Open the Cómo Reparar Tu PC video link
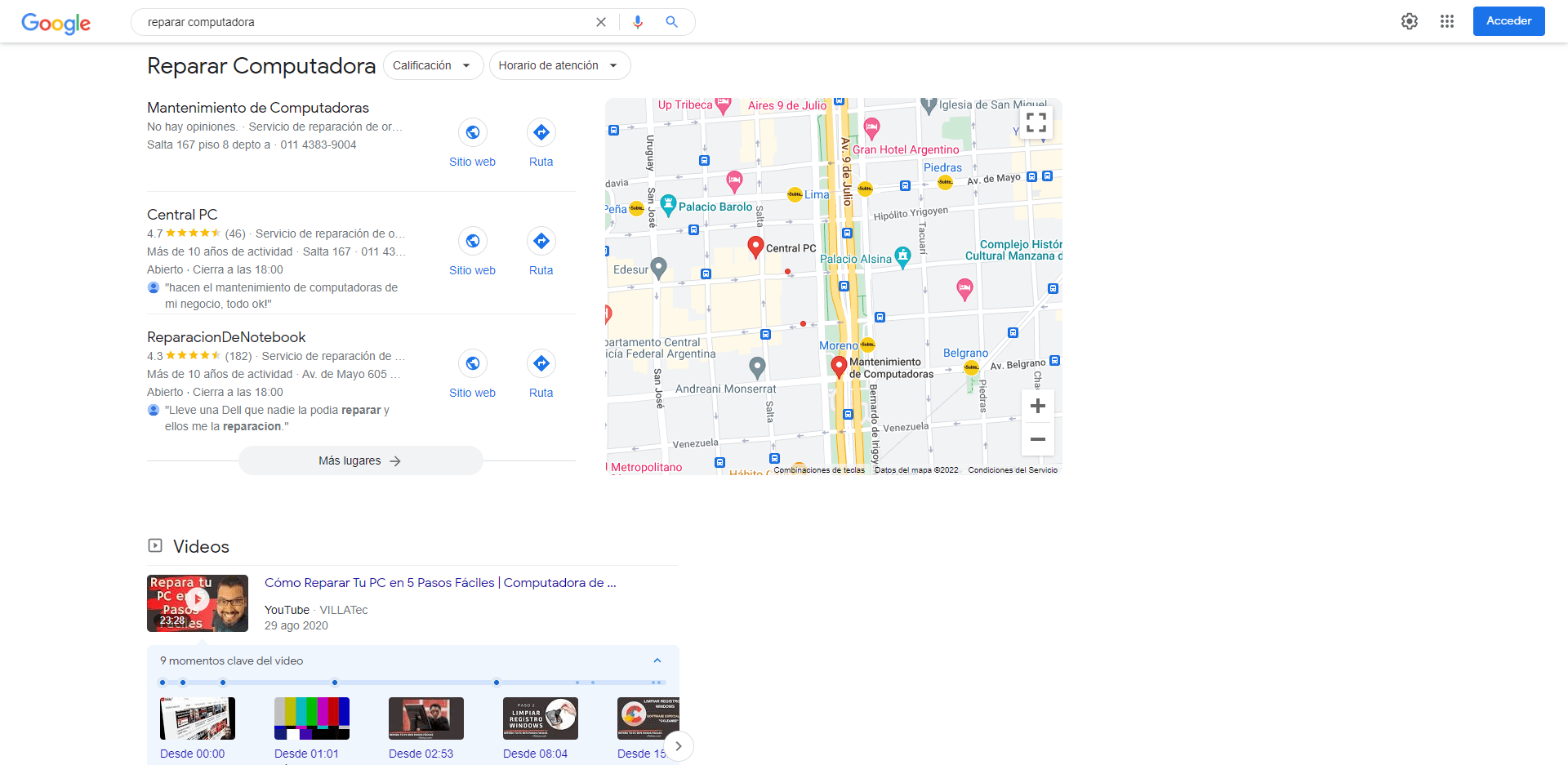Viewport: 1568px width, 765px height. click(439, 582)
